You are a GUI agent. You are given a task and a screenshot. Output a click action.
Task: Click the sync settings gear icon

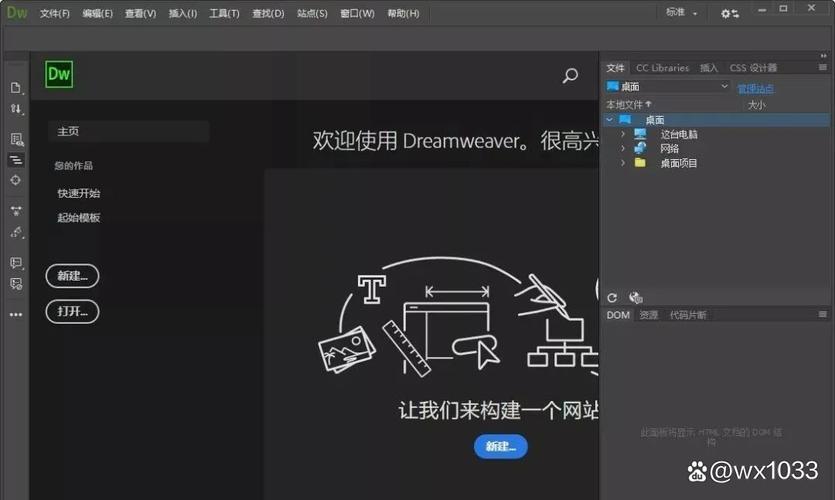[730, 13]
